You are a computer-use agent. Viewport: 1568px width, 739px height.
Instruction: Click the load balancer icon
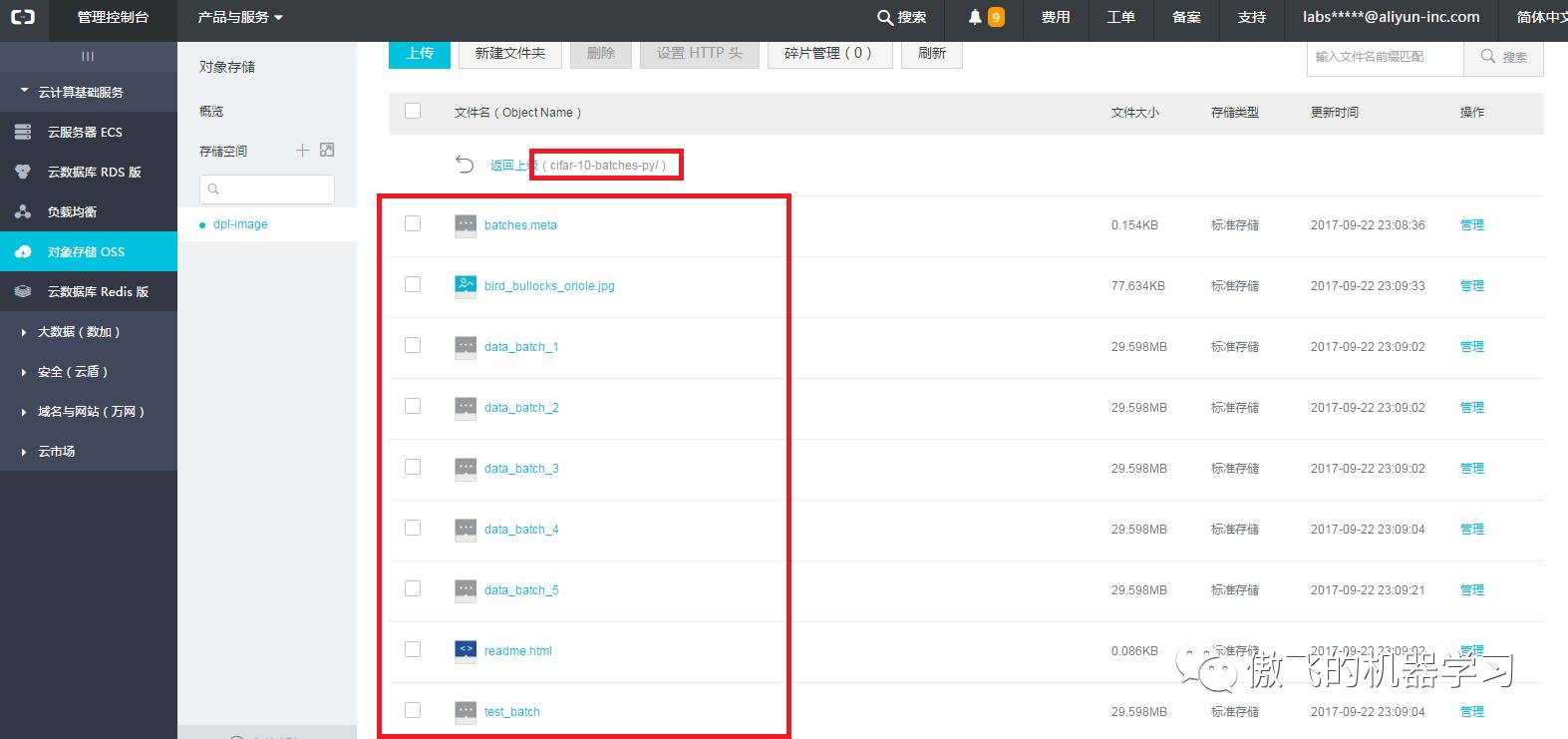click(x=22, y=211)
